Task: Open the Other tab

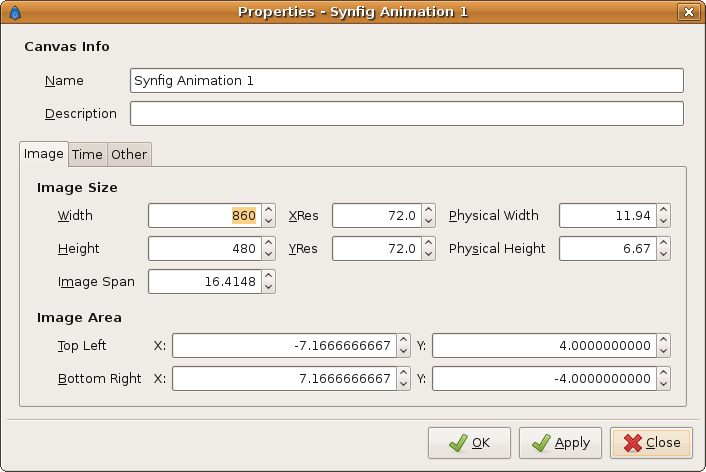Action: [129, 154]
